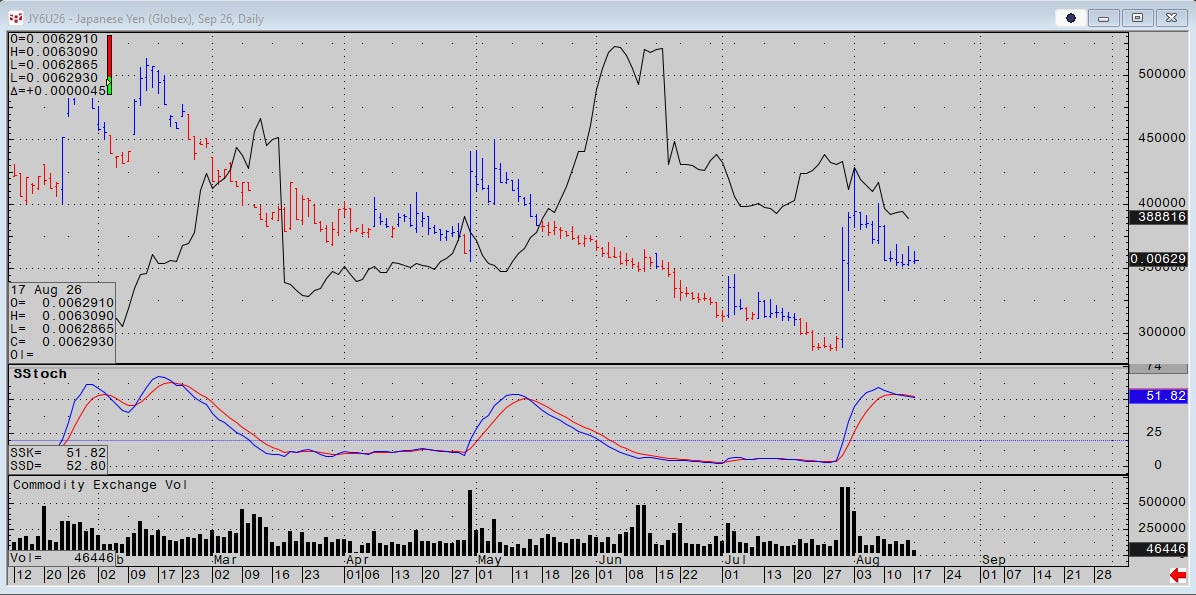Click H=0.0063090 in the top quote box
Image resolution: width=1196 pixels, height=595 pixels.
coord(55,51)
